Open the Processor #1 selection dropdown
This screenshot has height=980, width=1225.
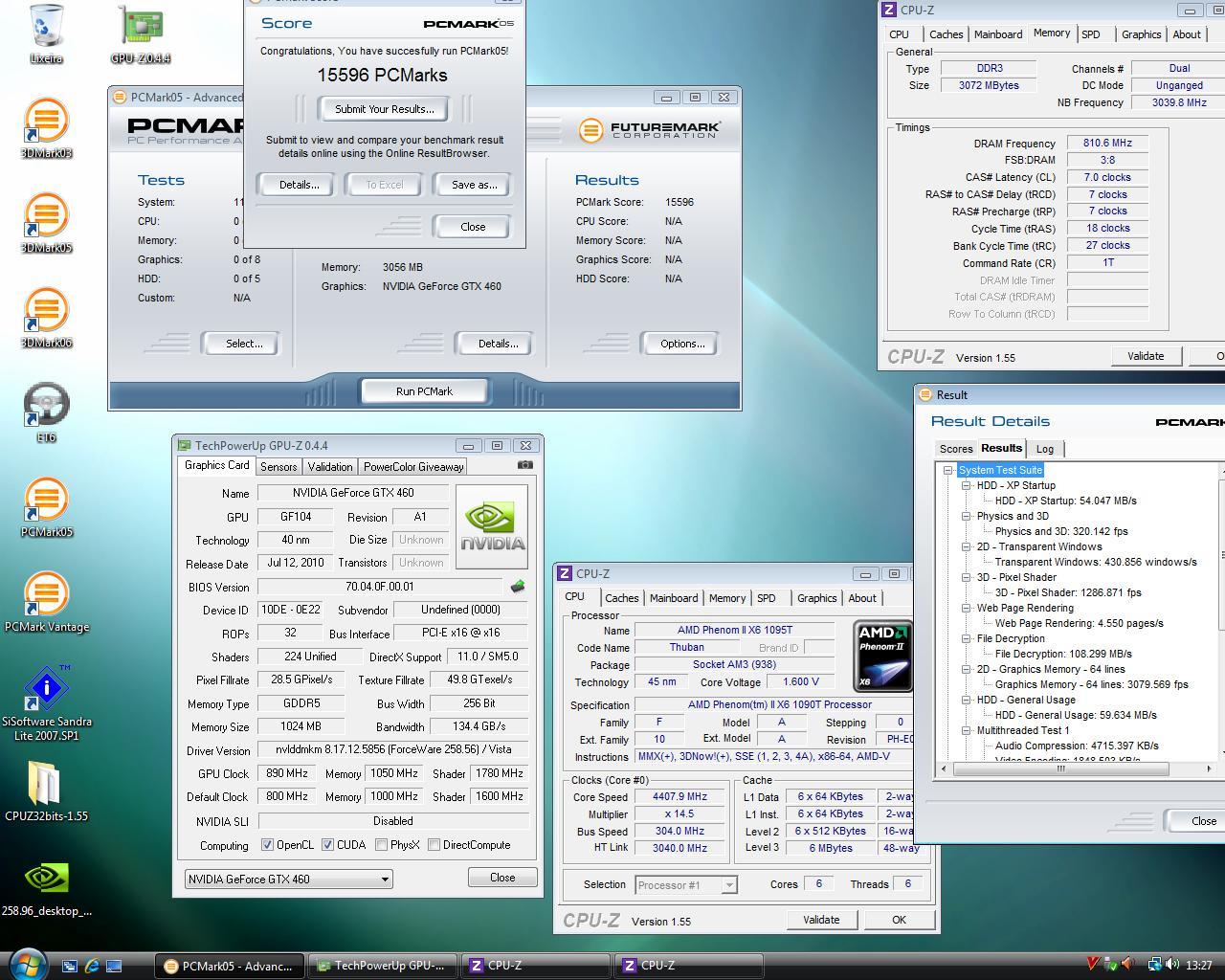[x=685, y=885]
